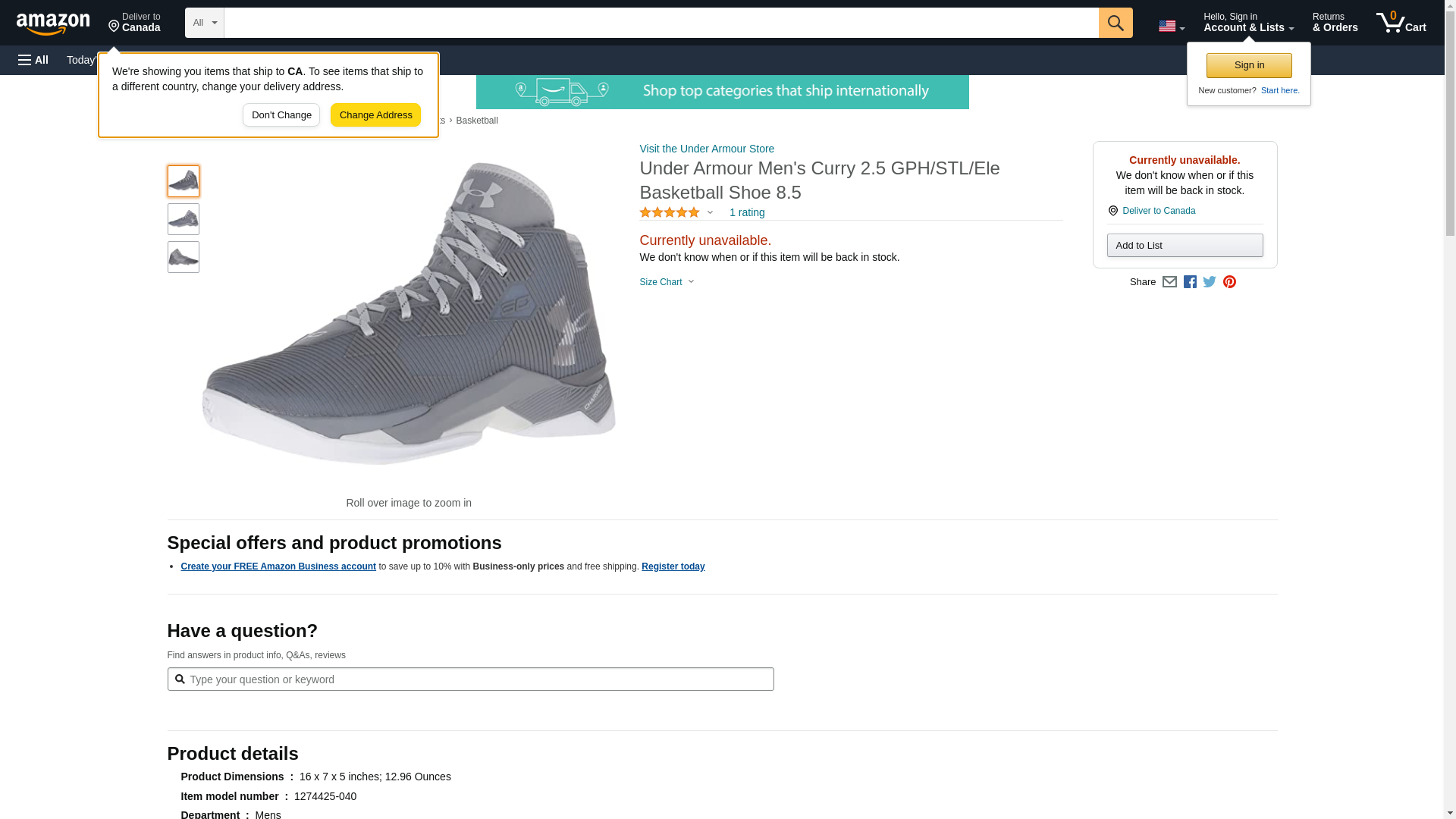Expand the search category All dropdown

pos(205,23)
